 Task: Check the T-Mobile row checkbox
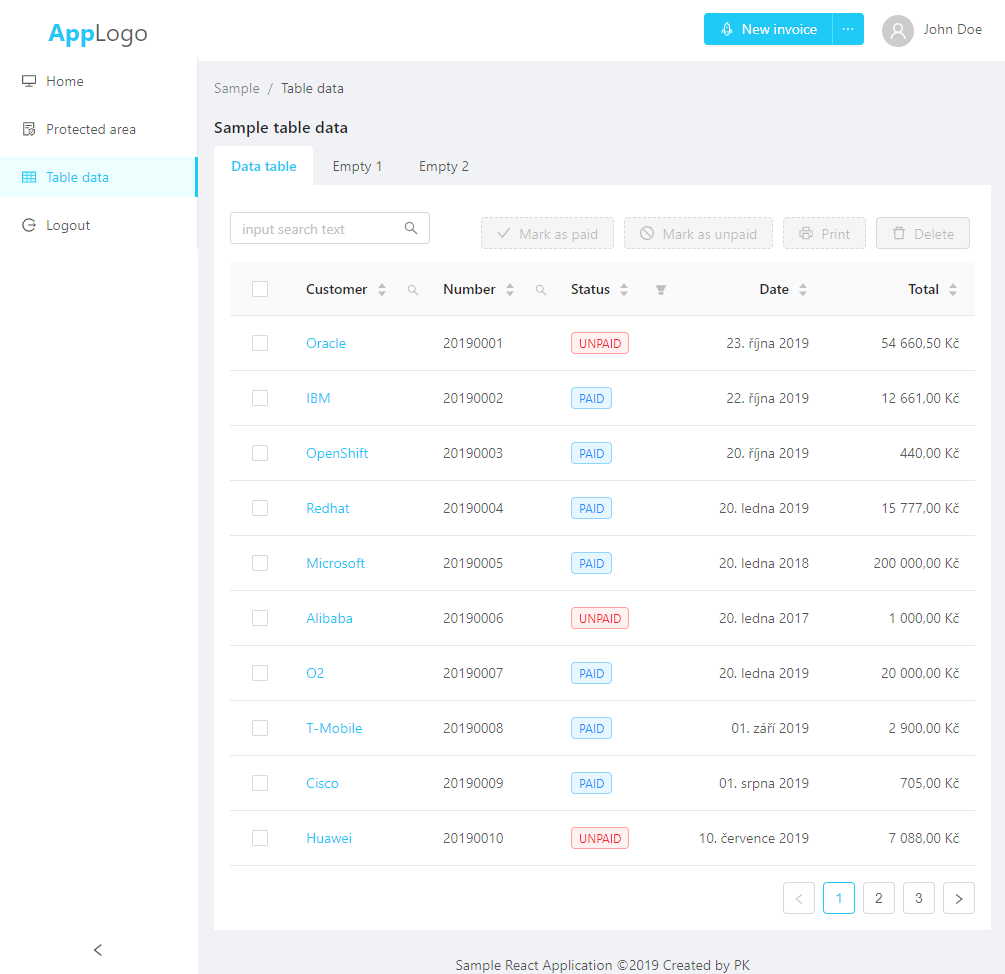pos(260,728)
